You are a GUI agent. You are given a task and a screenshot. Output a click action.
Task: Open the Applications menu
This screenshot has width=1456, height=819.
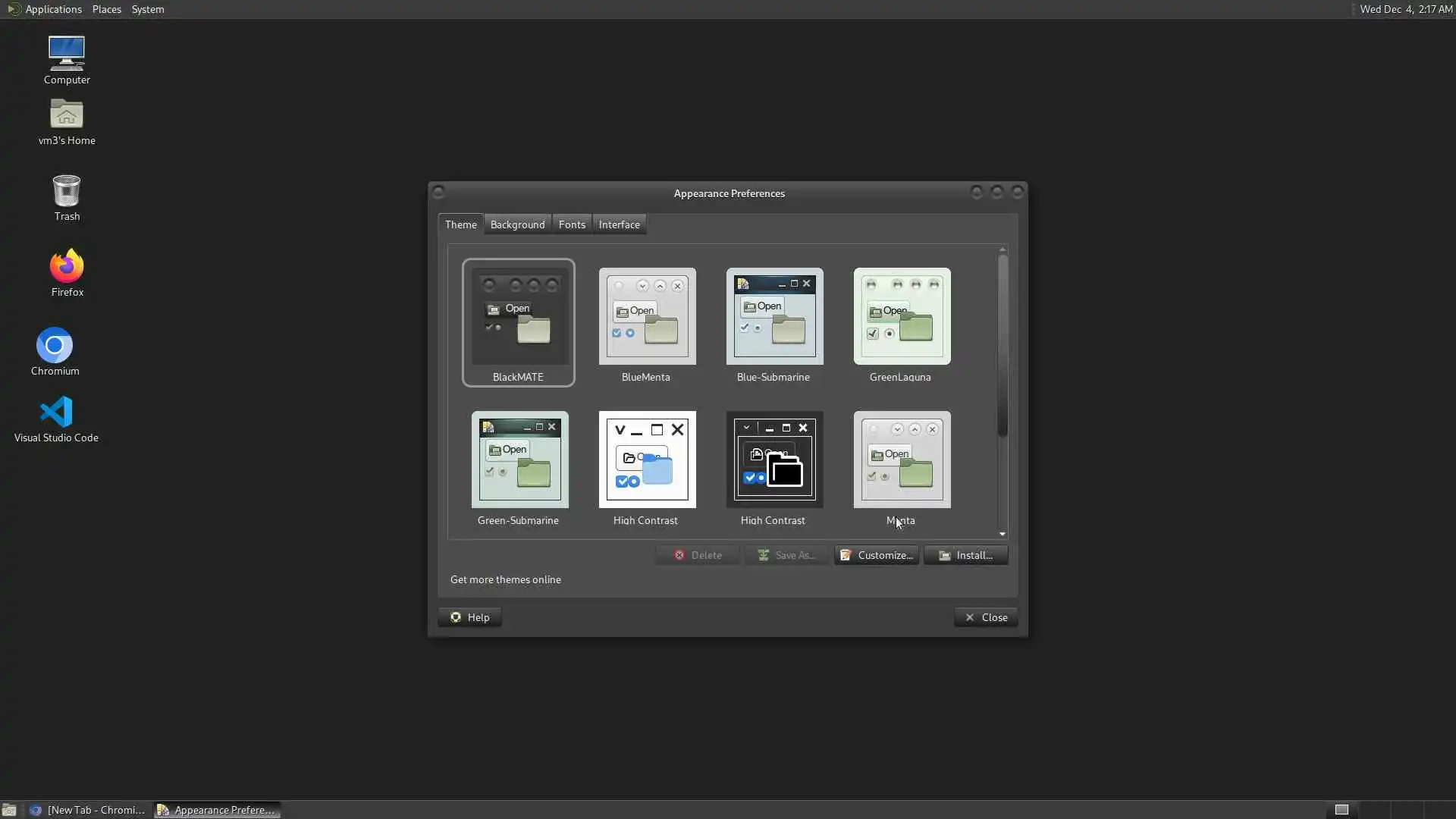[x=53, y=9]
